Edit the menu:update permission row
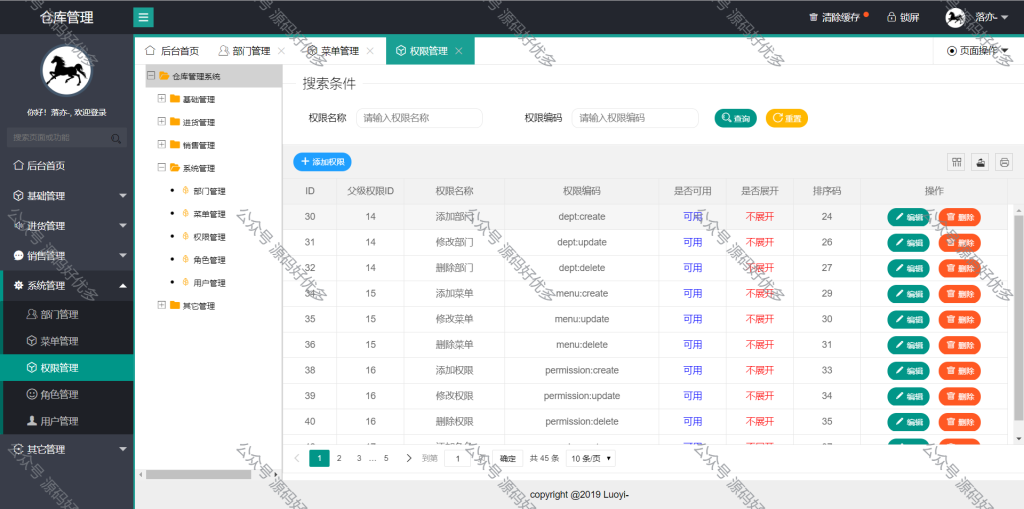The width and height of the screenshot is (1024, 509). [x=908, y=320]
